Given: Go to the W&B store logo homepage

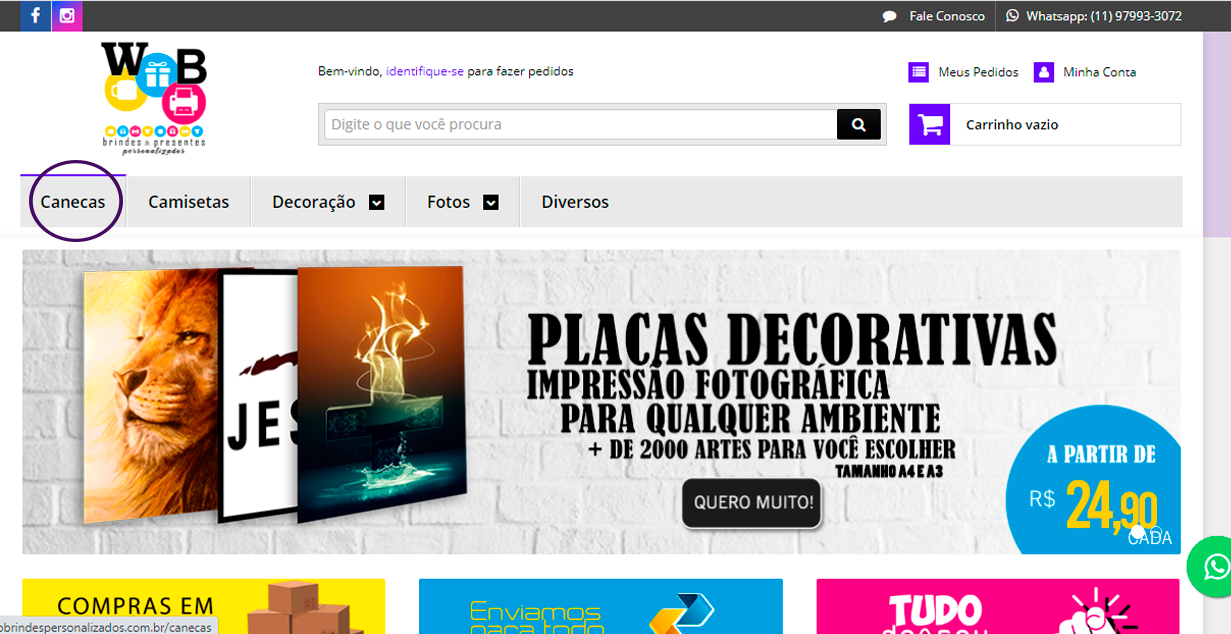Looking at the screenshot, I should (x=154, y=98).
